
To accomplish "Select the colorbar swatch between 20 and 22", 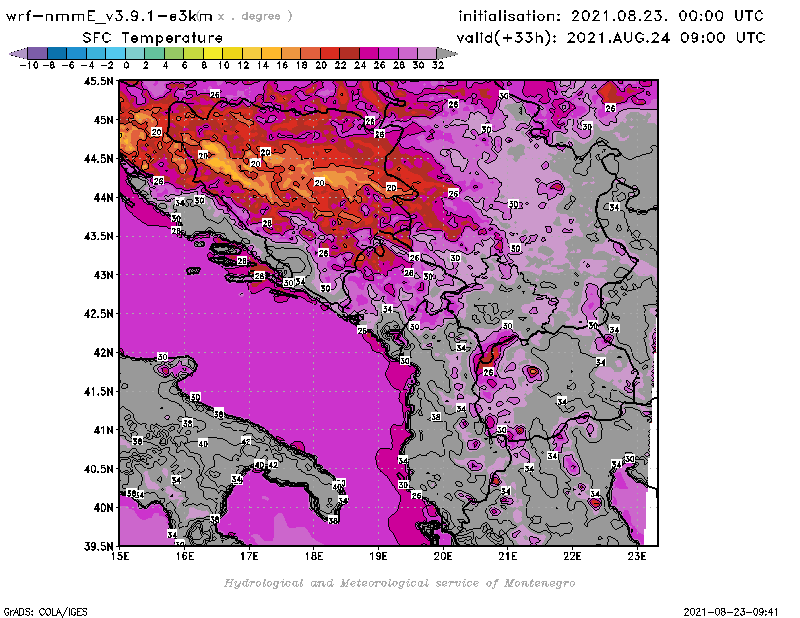I will click(x=330, y=53).
